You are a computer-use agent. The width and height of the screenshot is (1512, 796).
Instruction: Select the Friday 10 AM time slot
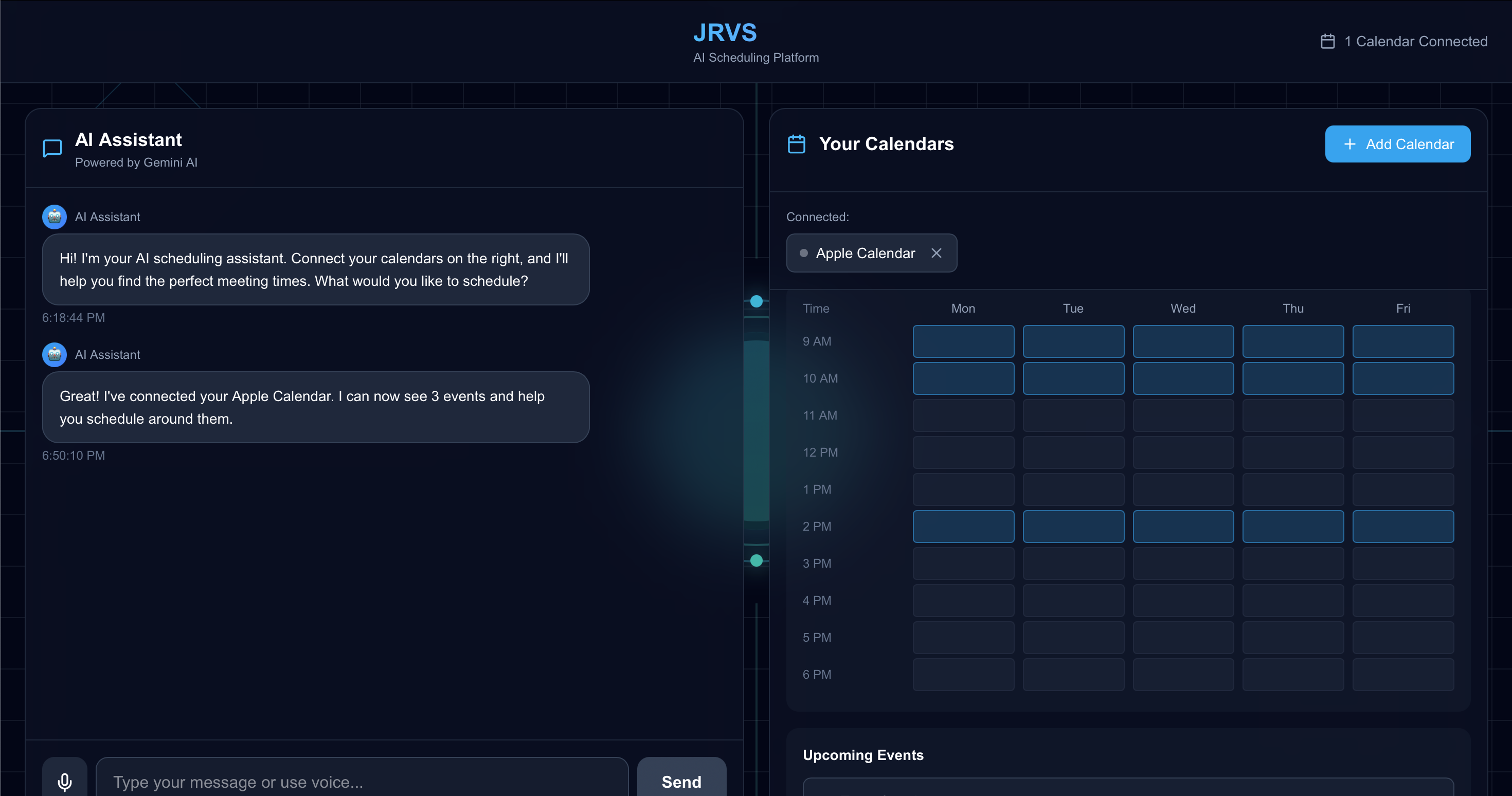point(1403,378)
